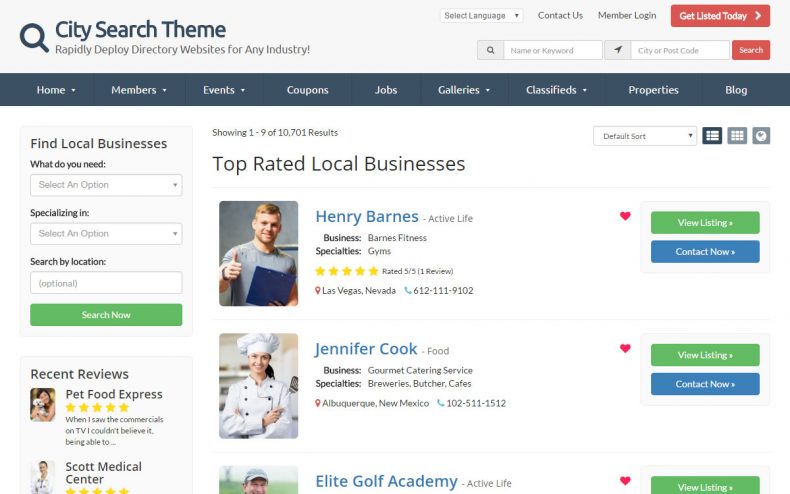
Task: Click 'Gourmet Catering Service' business name
Action: click(x=420, y=370)
